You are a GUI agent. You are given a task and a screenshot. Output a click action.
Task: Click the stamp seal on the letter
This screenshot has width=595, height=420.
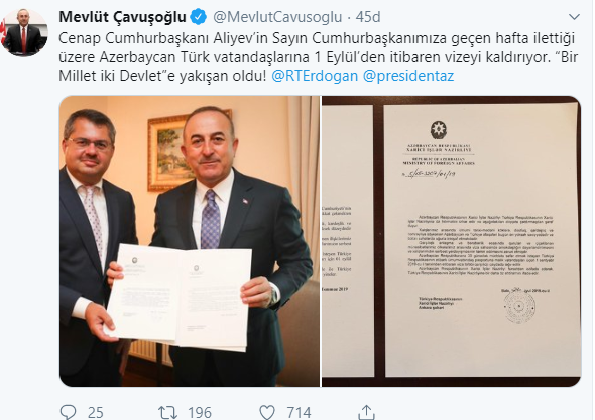click(x=519, y=307)
